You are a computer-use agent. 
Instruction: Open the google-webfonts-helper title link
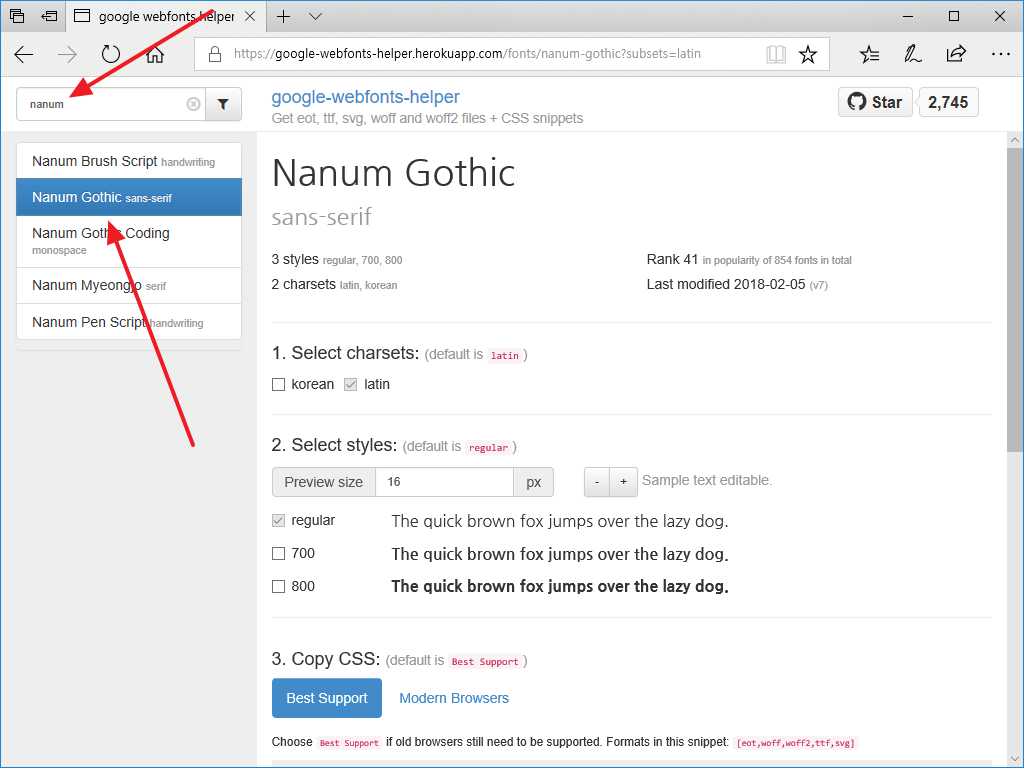[365, 97]
